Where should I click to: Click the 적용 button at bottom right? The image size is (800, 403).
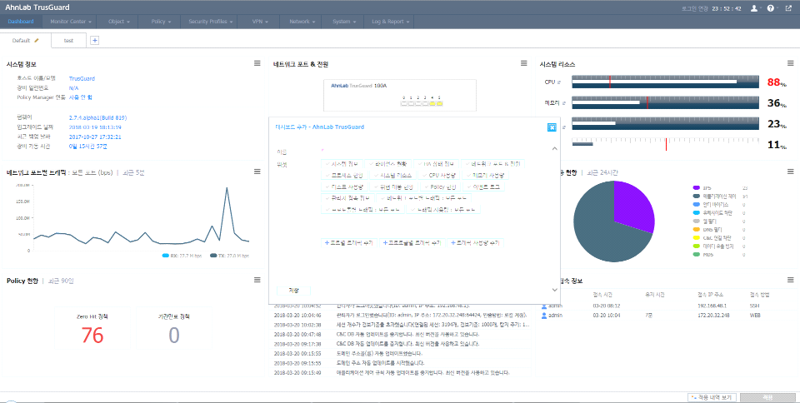click(768, 397)
